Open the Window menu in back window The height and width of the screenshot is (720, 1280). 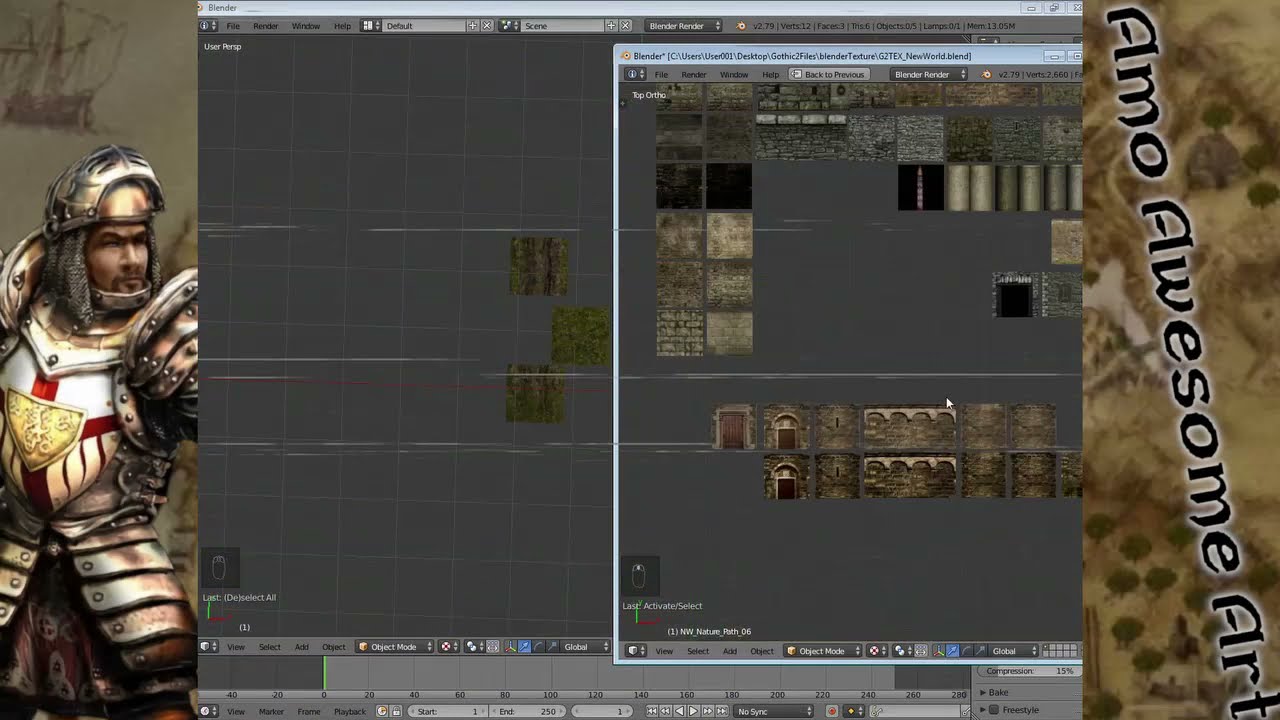306,25
